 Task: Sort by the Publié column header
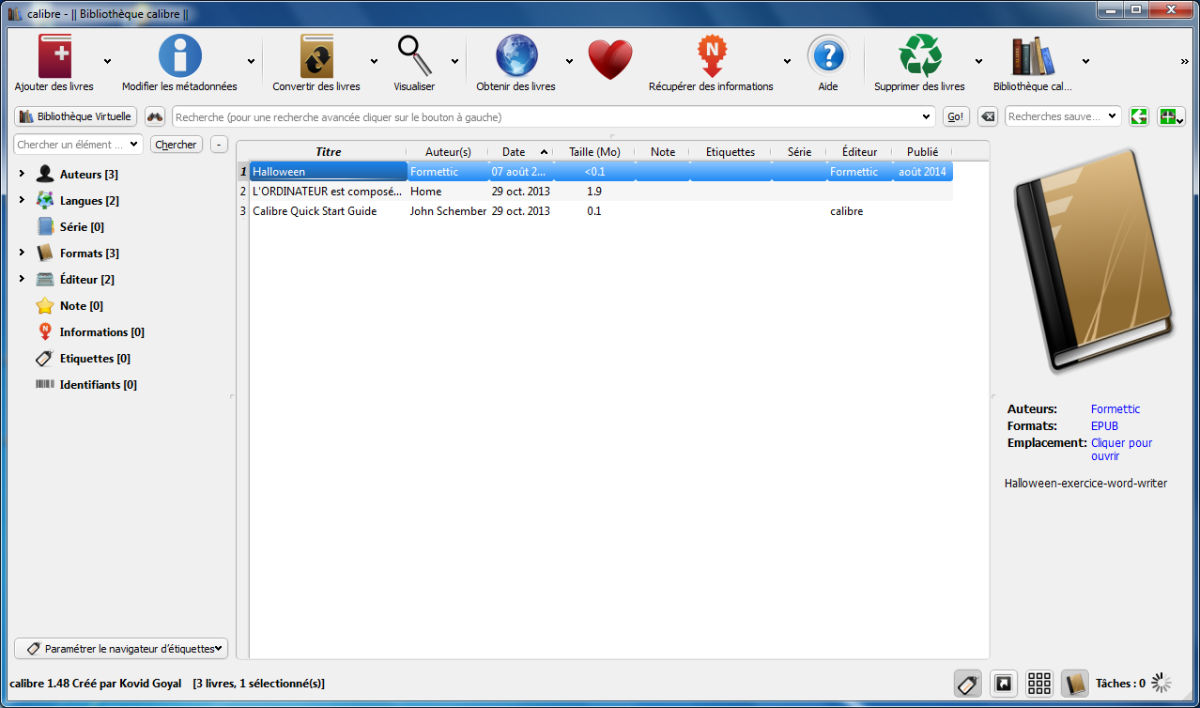coord(922,152)
